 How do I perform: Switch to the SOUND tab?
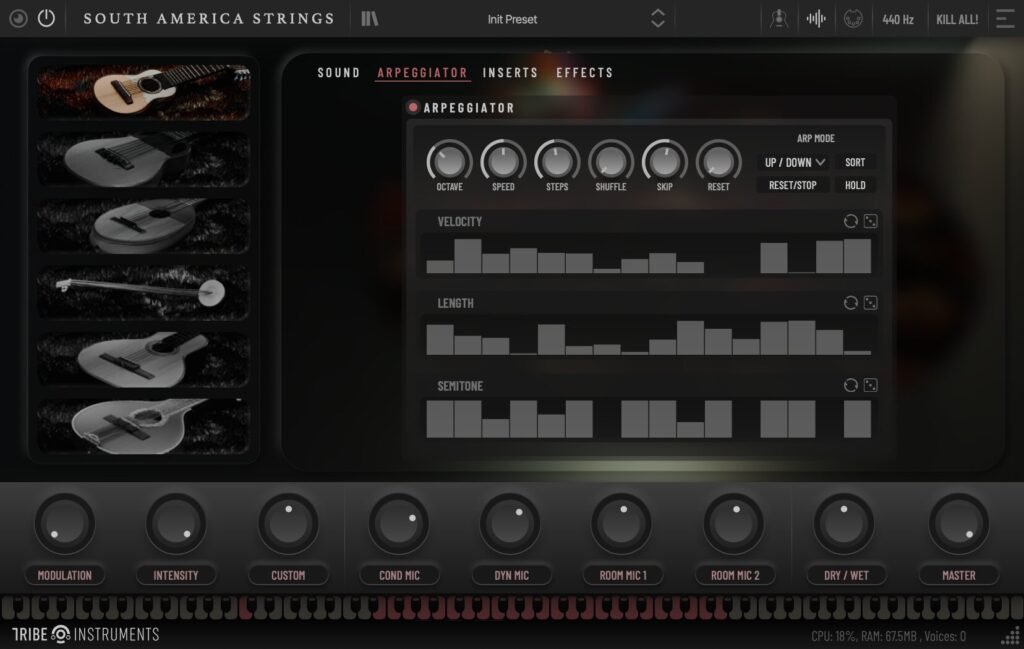coord(338,72)
